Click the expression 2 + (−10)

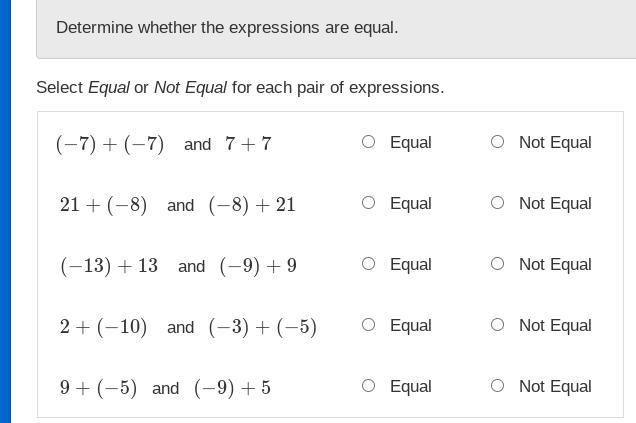(103, 327)
